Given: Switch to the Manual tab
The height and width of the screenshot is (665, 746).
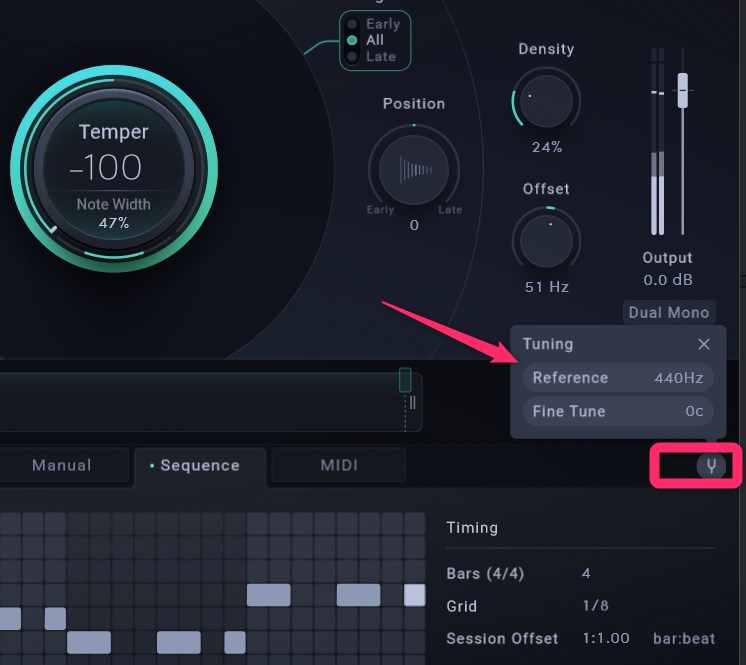Looking at the screenshot, I should tap(62, 465).
